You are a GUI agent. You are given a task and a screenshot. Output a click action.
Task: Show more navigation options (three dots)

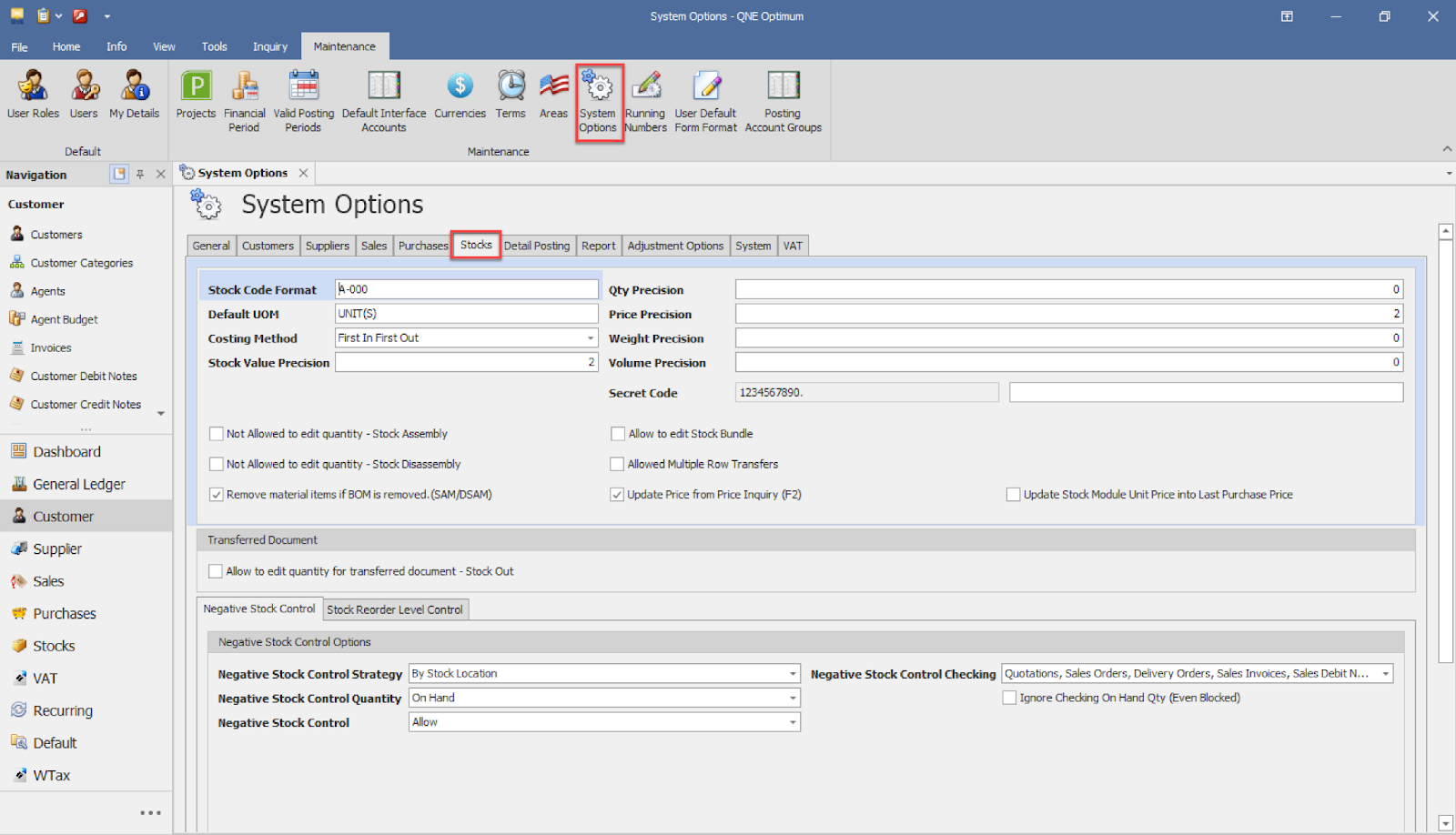(x=150, y=813)
